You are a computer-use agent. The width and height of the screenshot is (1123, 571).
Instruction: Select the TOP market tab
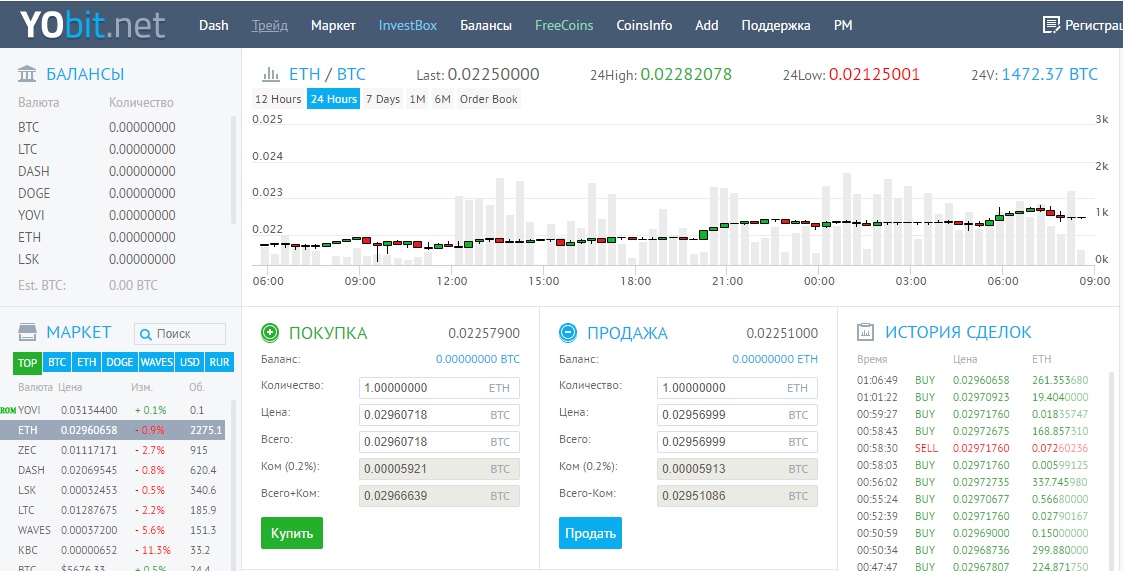pyautogui.click(x=27, y=363)
